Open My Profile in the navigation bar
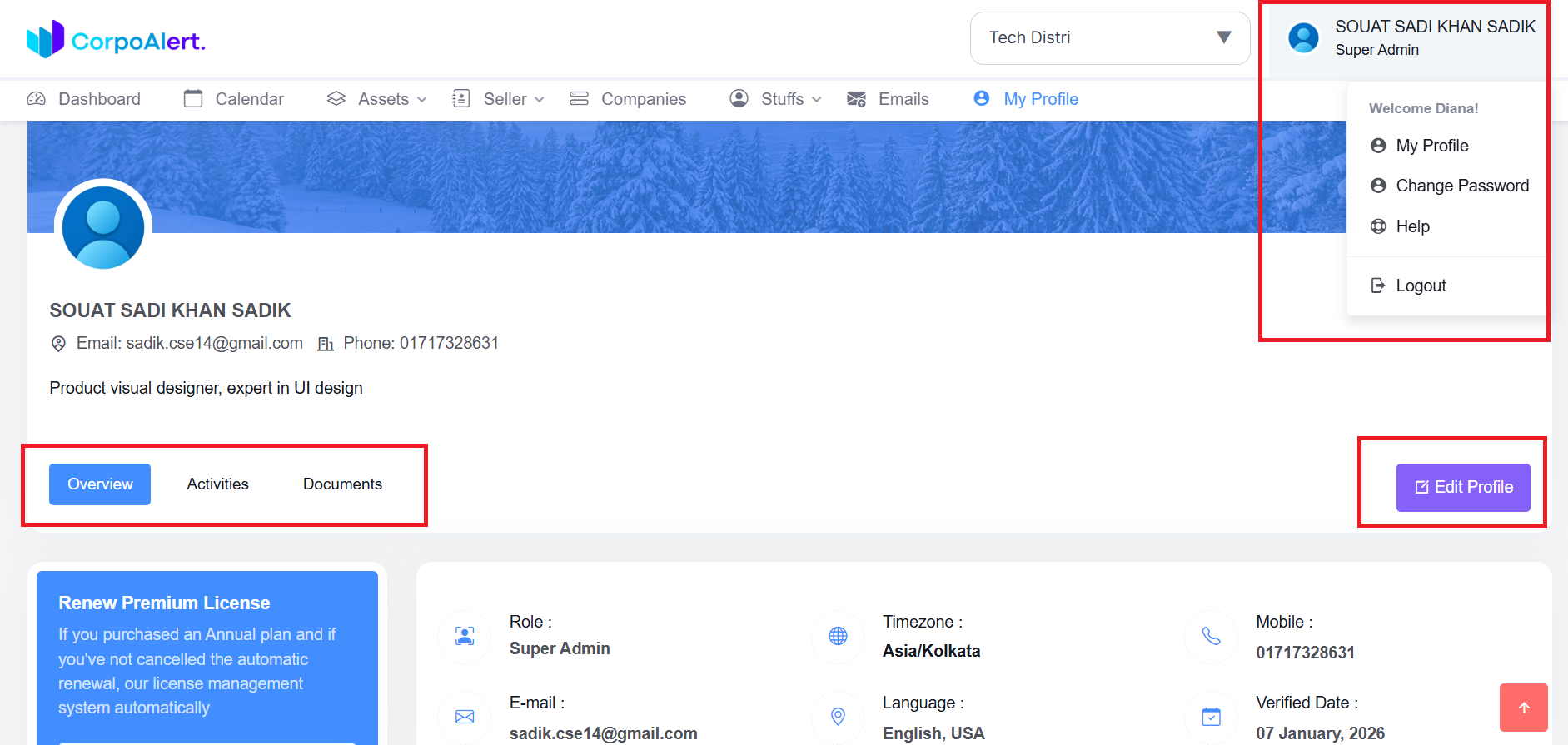The image size is (1568, 745). click(x=1040, y=99)
